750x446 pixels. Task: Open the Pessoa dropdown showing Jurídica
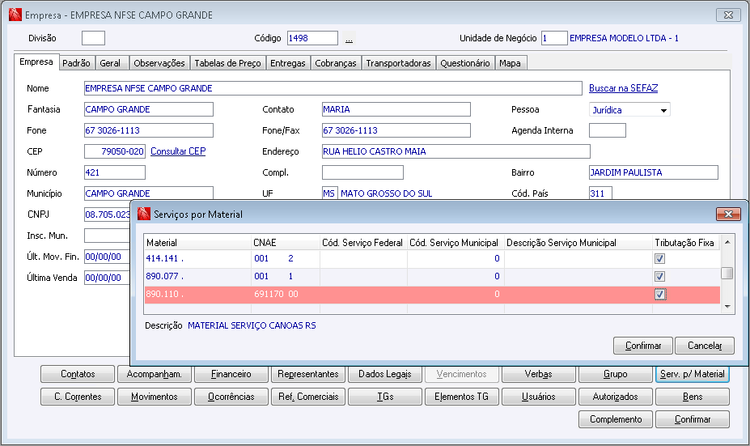click(664, 109)
